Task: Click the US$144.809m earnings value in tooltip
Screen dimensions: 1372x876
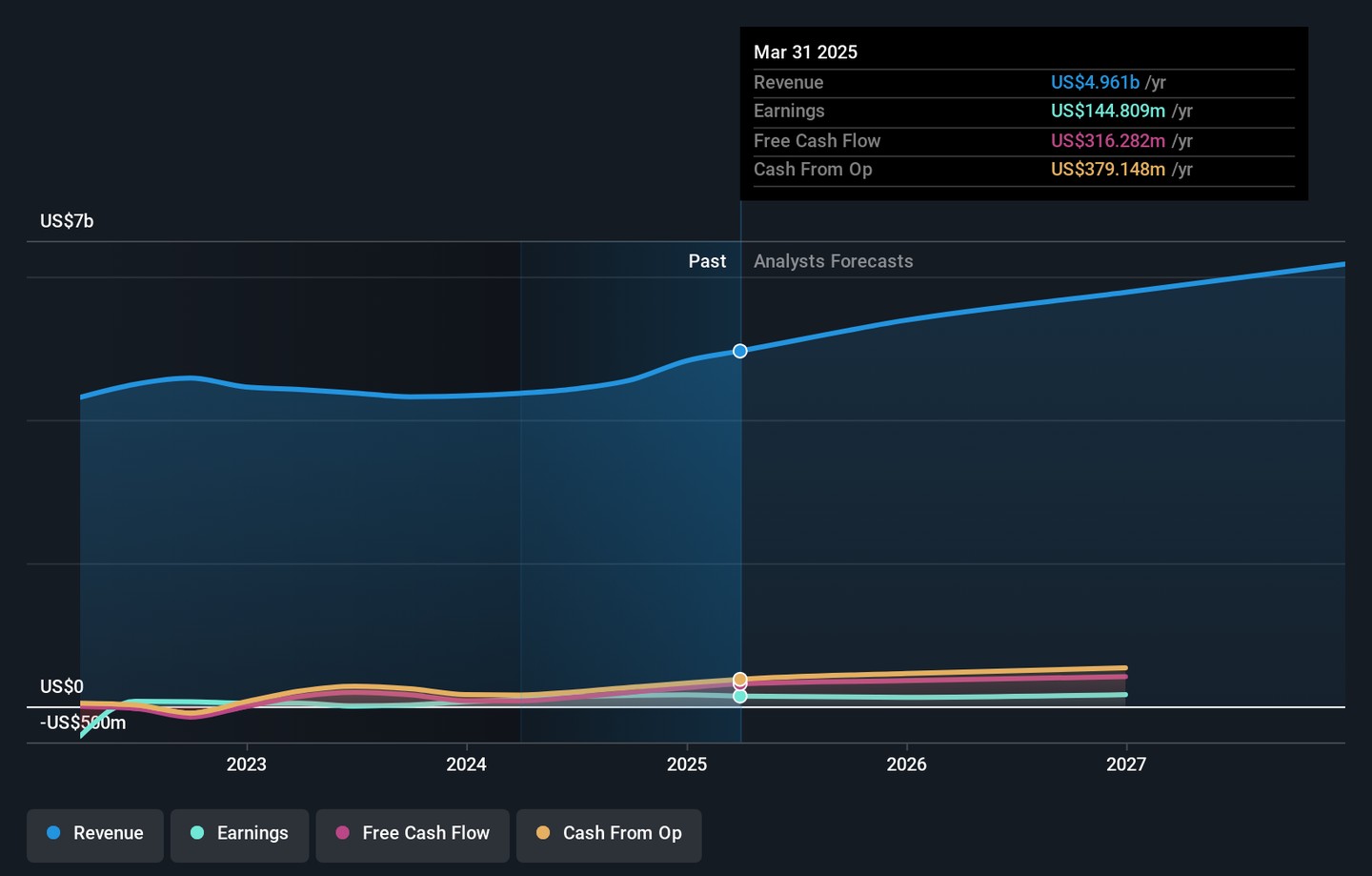Action: click(x=1107, y=112)
